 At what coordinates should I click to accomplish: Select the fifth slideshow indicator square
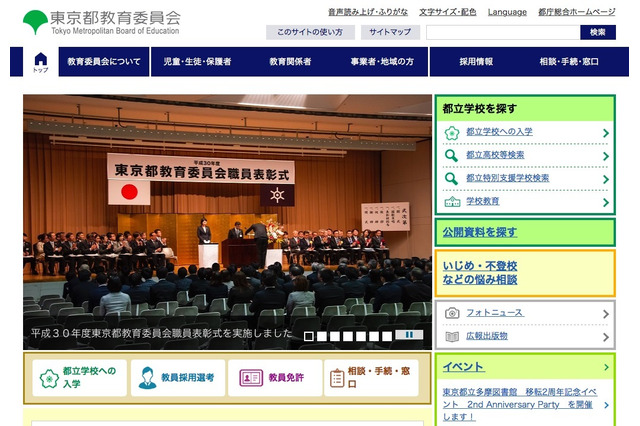tap(361, 336)
